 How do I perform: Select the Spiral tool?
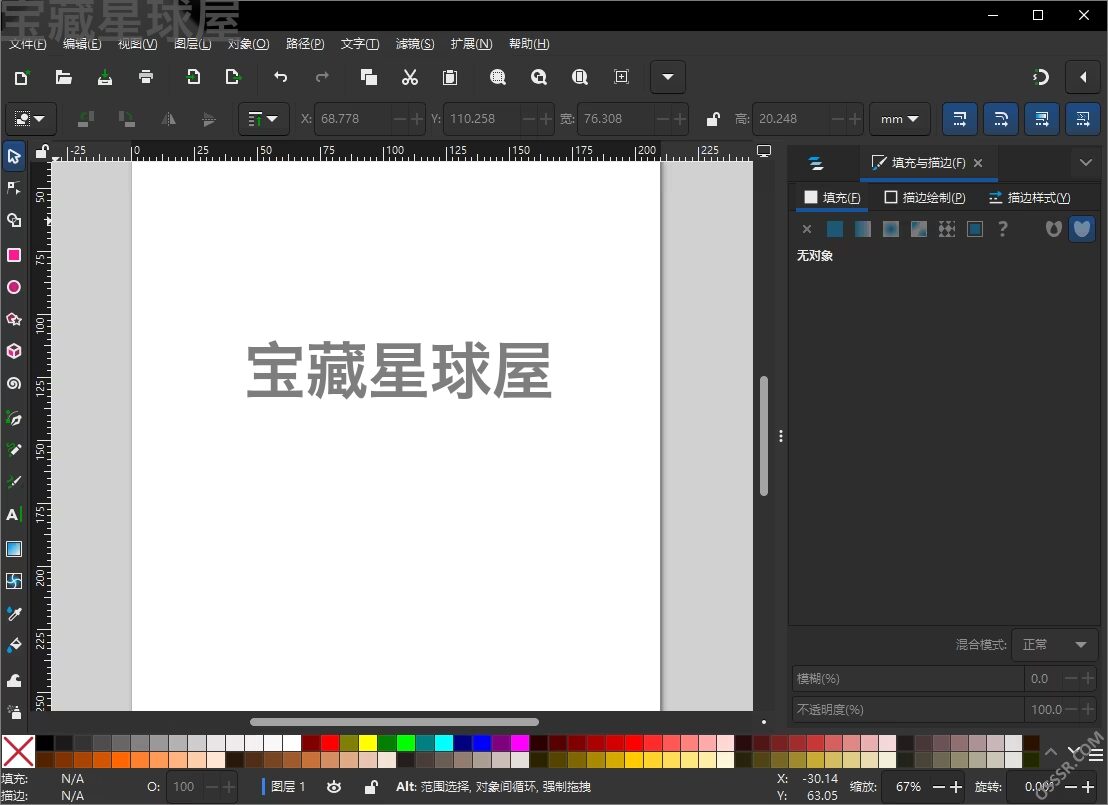pyautogui.click(x=13, y=384)
